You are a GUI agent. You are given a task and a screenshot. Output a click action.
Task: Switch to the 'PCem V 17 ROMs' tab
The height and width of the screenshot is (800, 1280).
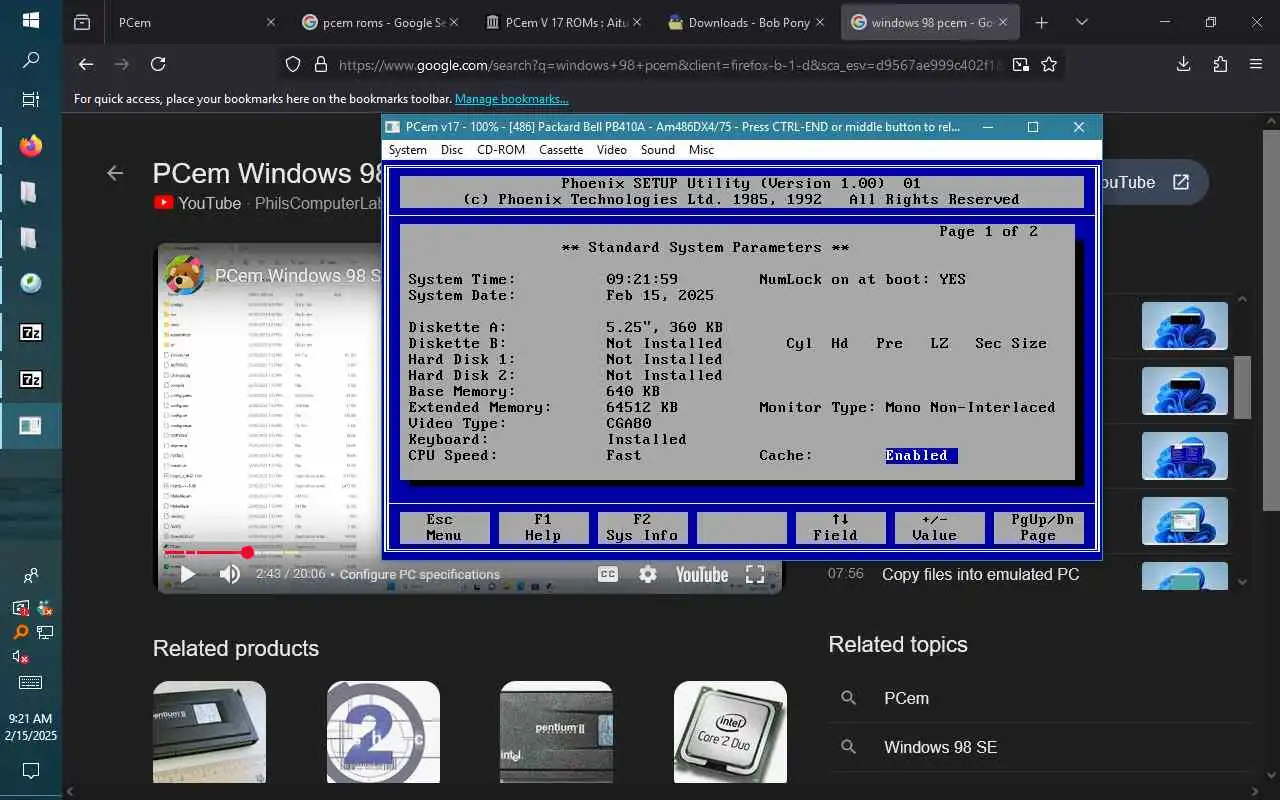563,22
